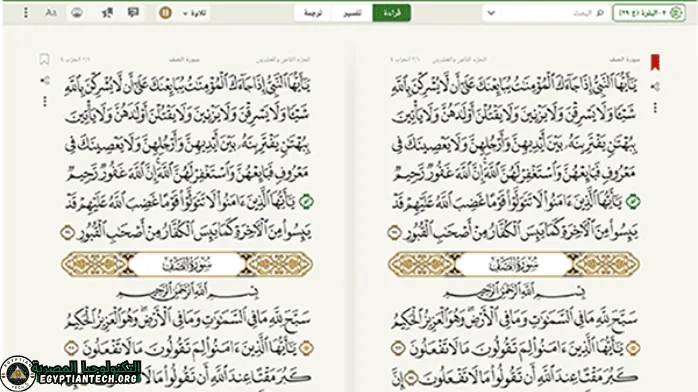698x392 pixels.
Task: Click gold verse marker before يا أيها الذين on left page
Action: pyautogui.click(x=306, y=348)
